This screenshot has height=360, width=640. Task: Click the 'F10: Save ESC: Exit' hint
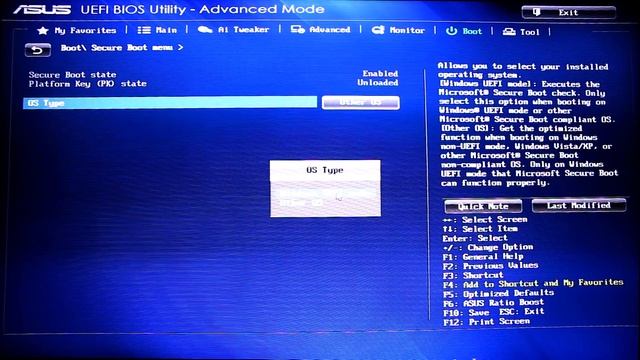click(x=494, y=312)
